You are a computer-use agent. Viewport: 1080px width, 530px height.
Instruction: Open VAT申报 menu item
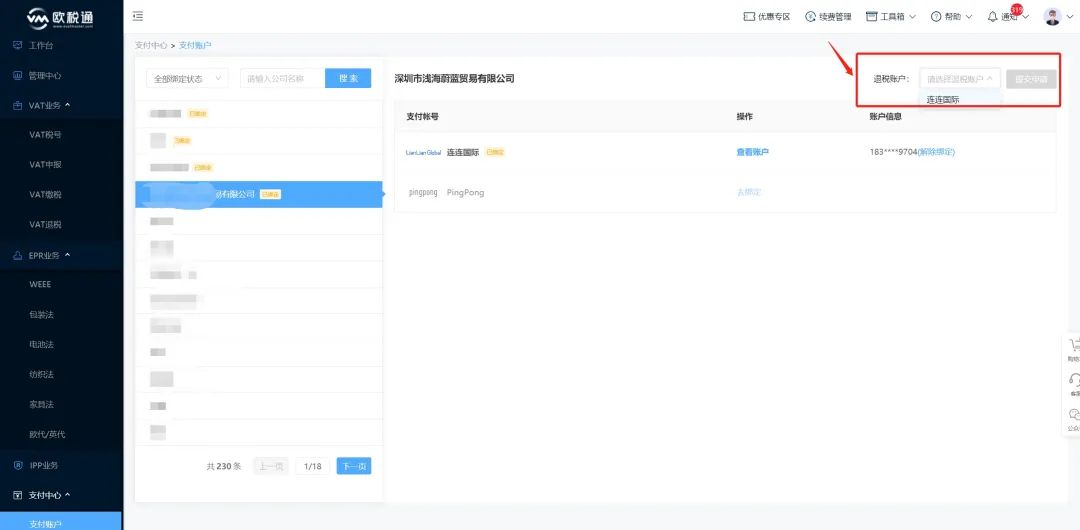click(45, 165)
